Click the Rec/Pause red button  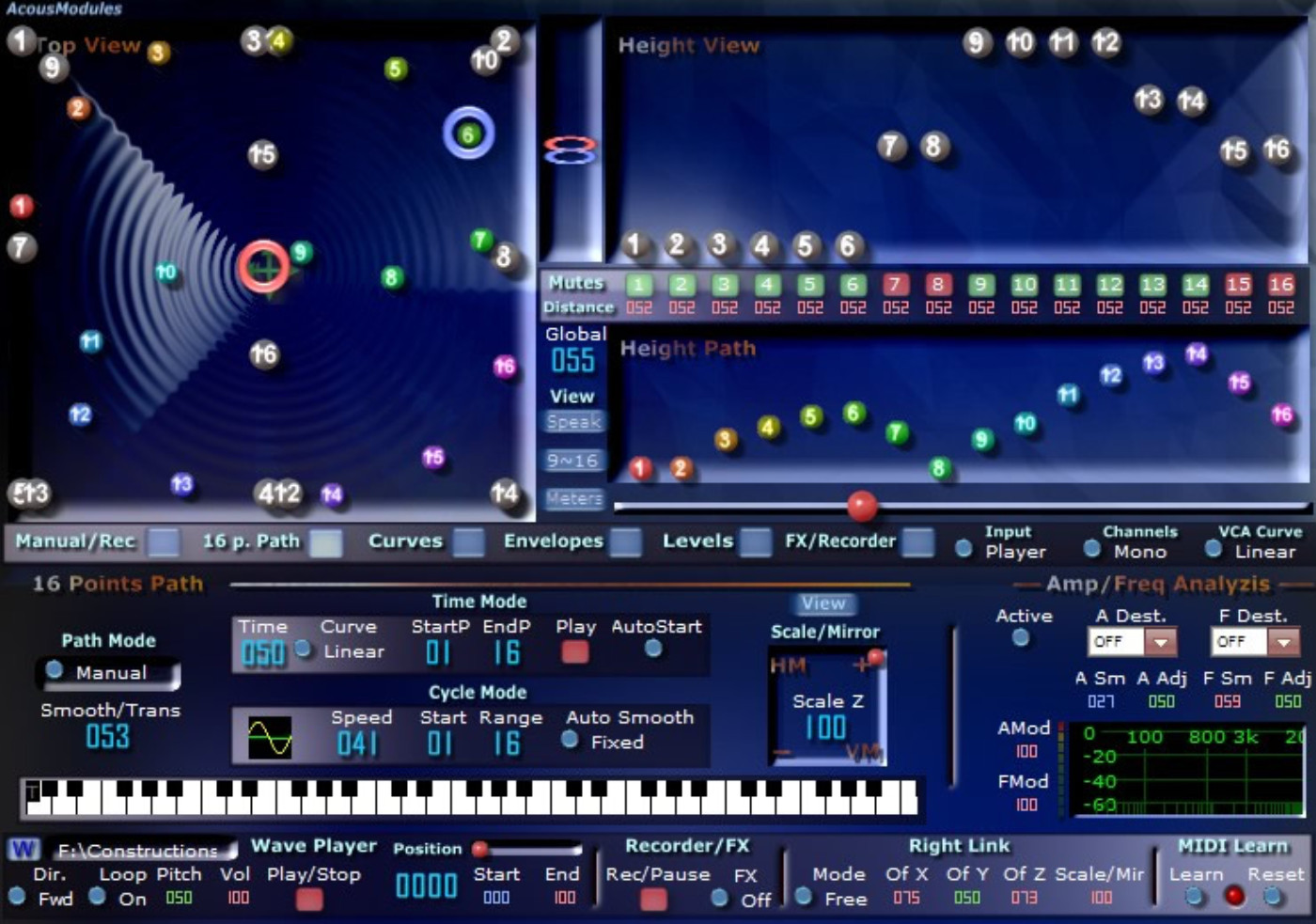coord(653,900)
